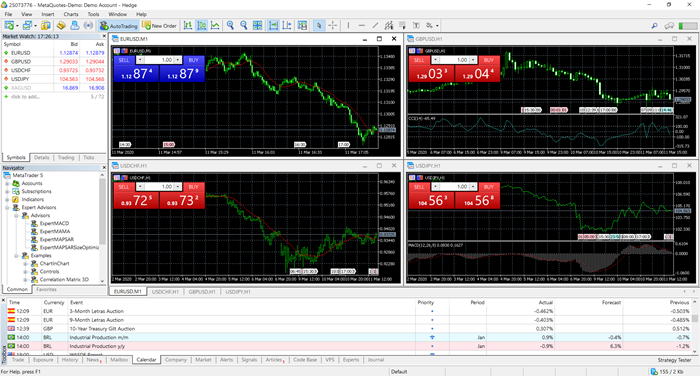The height and width of the screenshot is (376, 700).
Task: Select the vertical line drawing tool
Action: [x=348, y=25]
